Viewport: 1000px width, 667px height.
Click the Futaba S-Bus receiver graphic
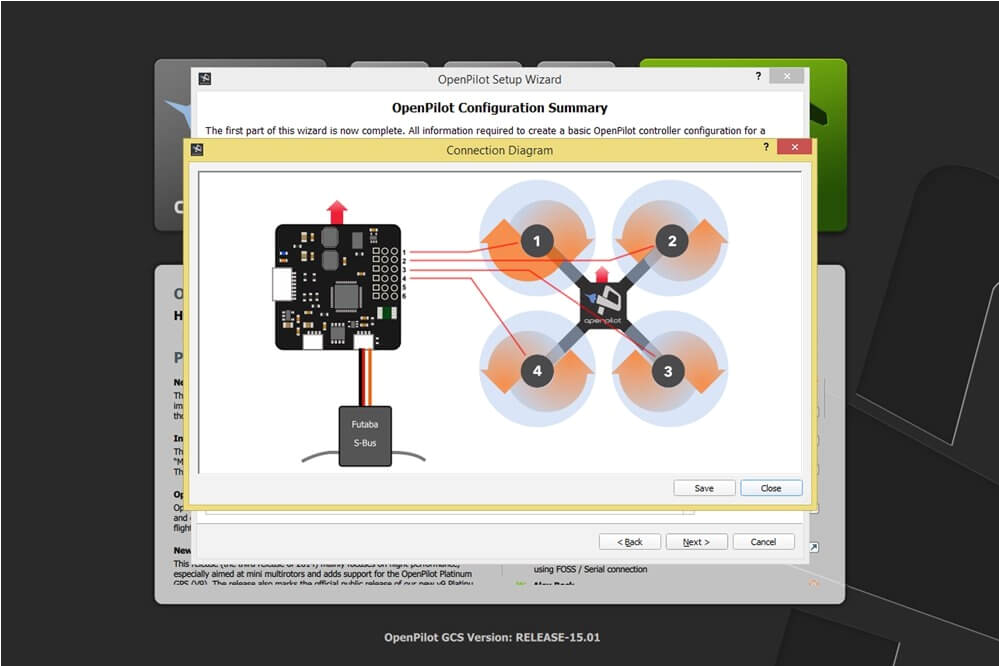point(365,433)
